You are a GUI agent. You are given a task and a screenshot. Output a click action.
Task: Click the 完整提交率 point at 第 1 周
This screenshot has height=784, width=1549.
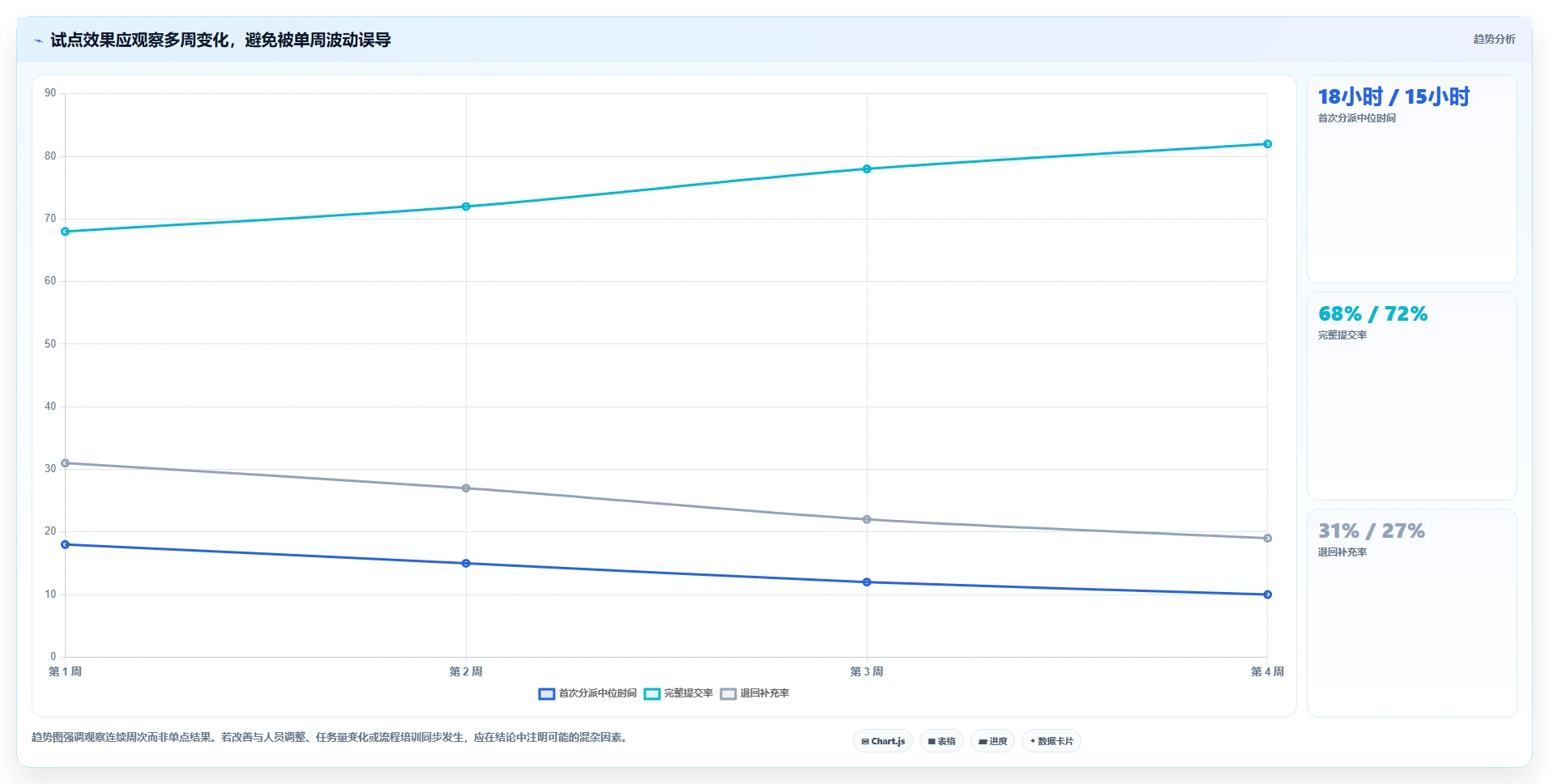click(x=66, y=232)
